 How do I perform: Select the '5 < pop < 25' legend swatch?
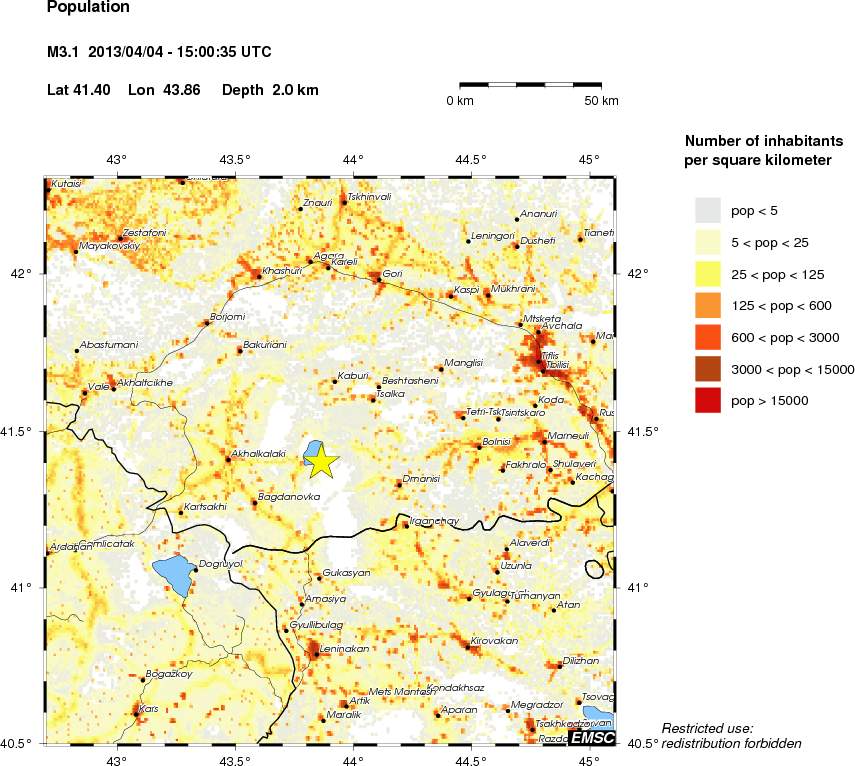click(x=708, y=242)
